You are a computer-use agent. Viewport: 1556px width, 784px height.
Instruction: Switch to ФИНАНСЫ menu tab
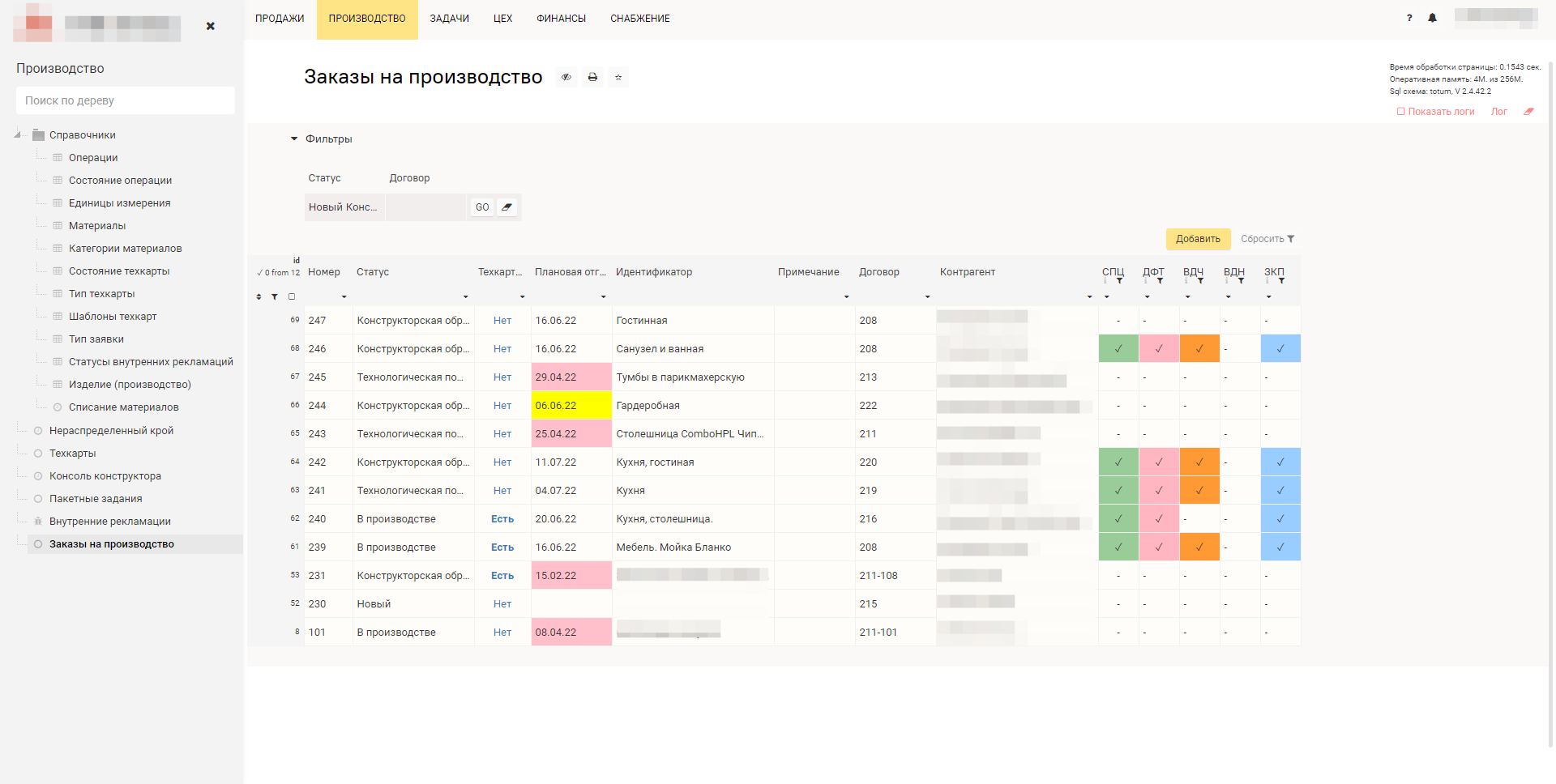tap(561, 19)
